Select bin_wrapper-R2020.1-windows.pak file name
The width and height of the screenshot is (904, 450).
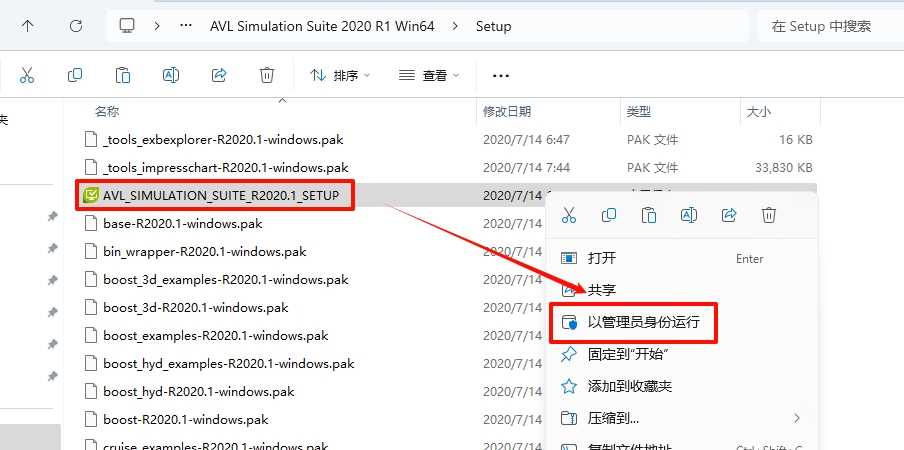pyautogui.click(x=205, y=251)
